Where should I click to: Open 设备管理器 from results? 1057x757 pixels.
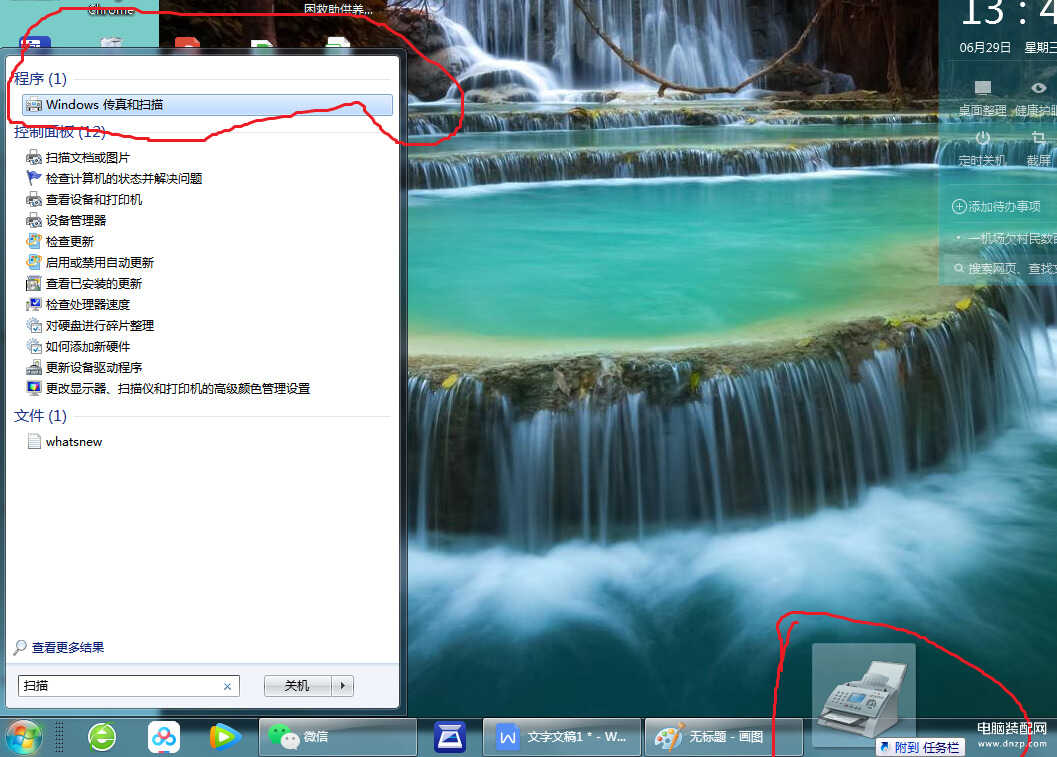pyautogui.click(x=76, y=221)
